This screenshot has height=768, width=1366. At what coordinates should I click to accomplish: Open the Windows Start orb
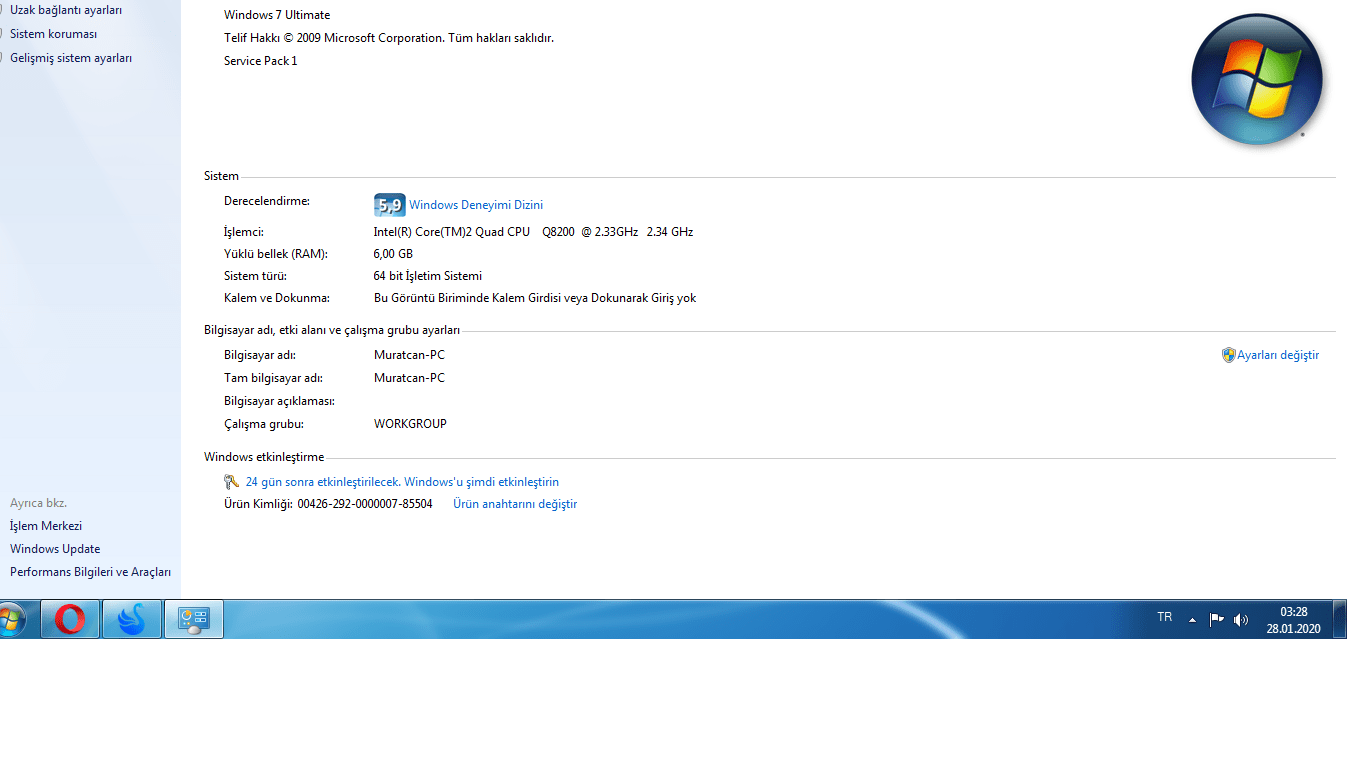click(11, 620)
